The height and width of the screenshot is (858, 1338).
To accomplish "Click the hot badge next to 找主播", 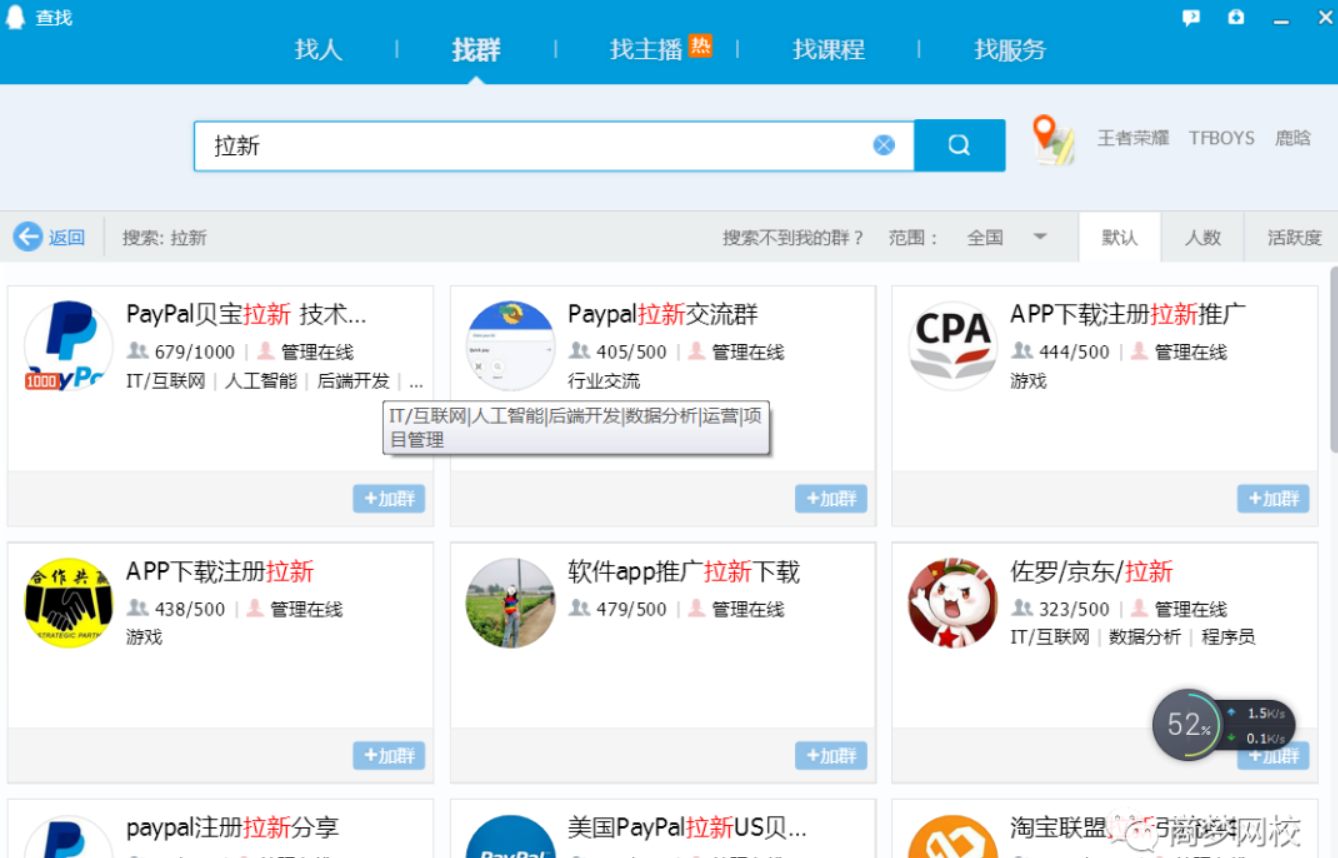I will coord(700,45).
